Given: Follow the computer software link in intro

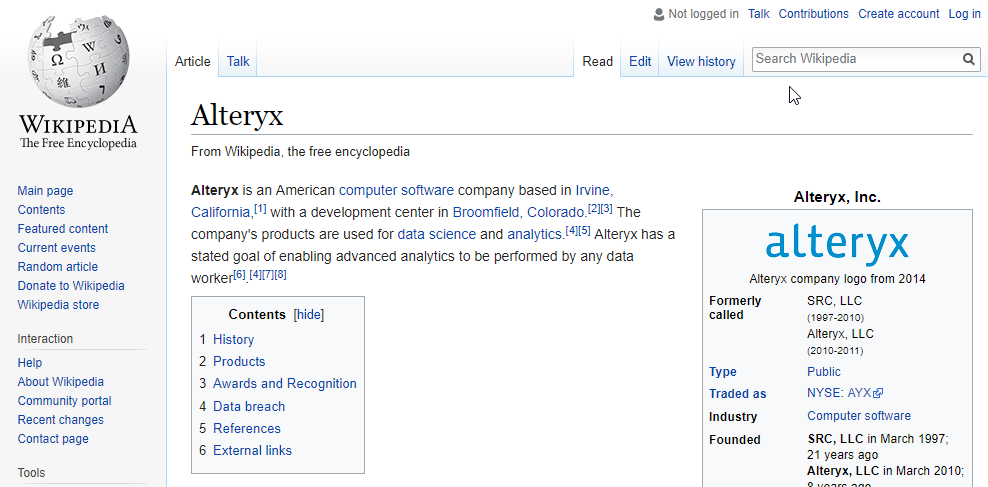Looking at the screenshot, I should click(396, 190).
